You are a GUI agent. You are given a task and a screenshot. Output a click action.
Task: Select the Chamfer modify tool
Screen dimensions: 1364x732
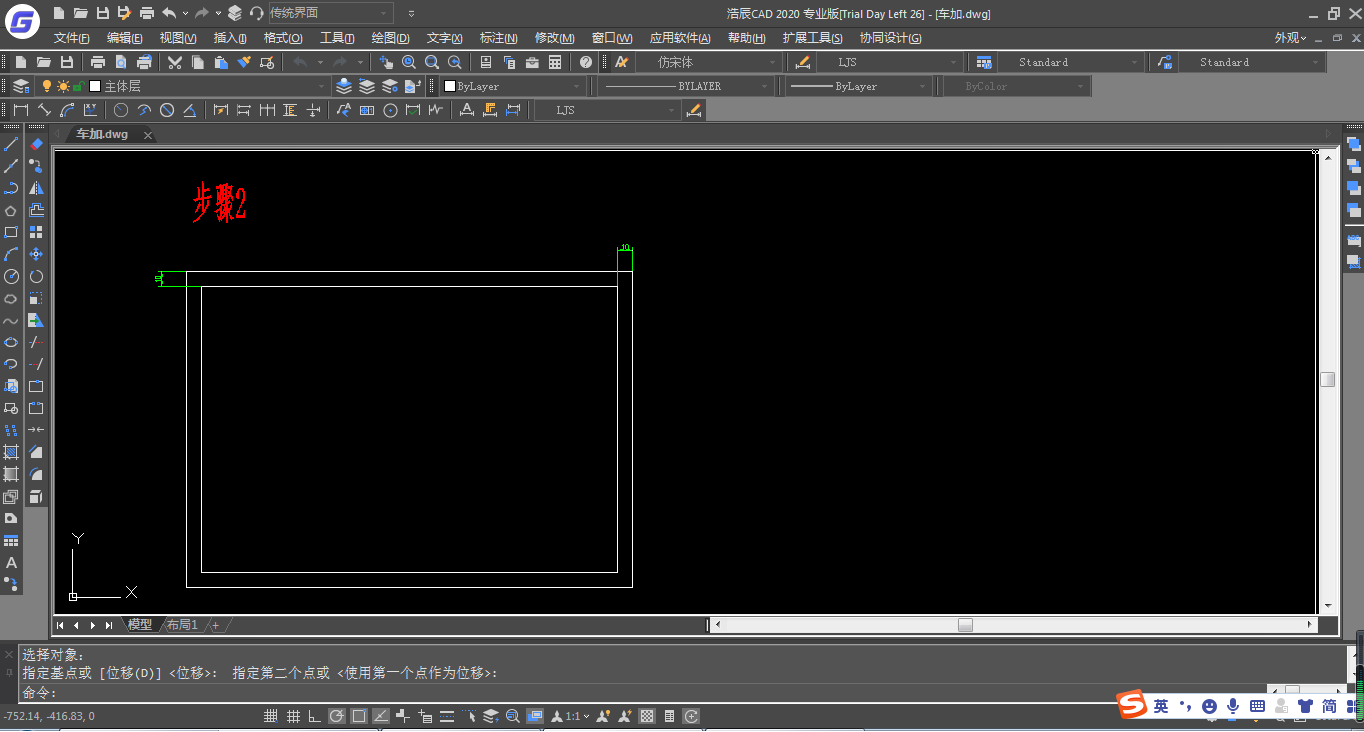[36, 452]
